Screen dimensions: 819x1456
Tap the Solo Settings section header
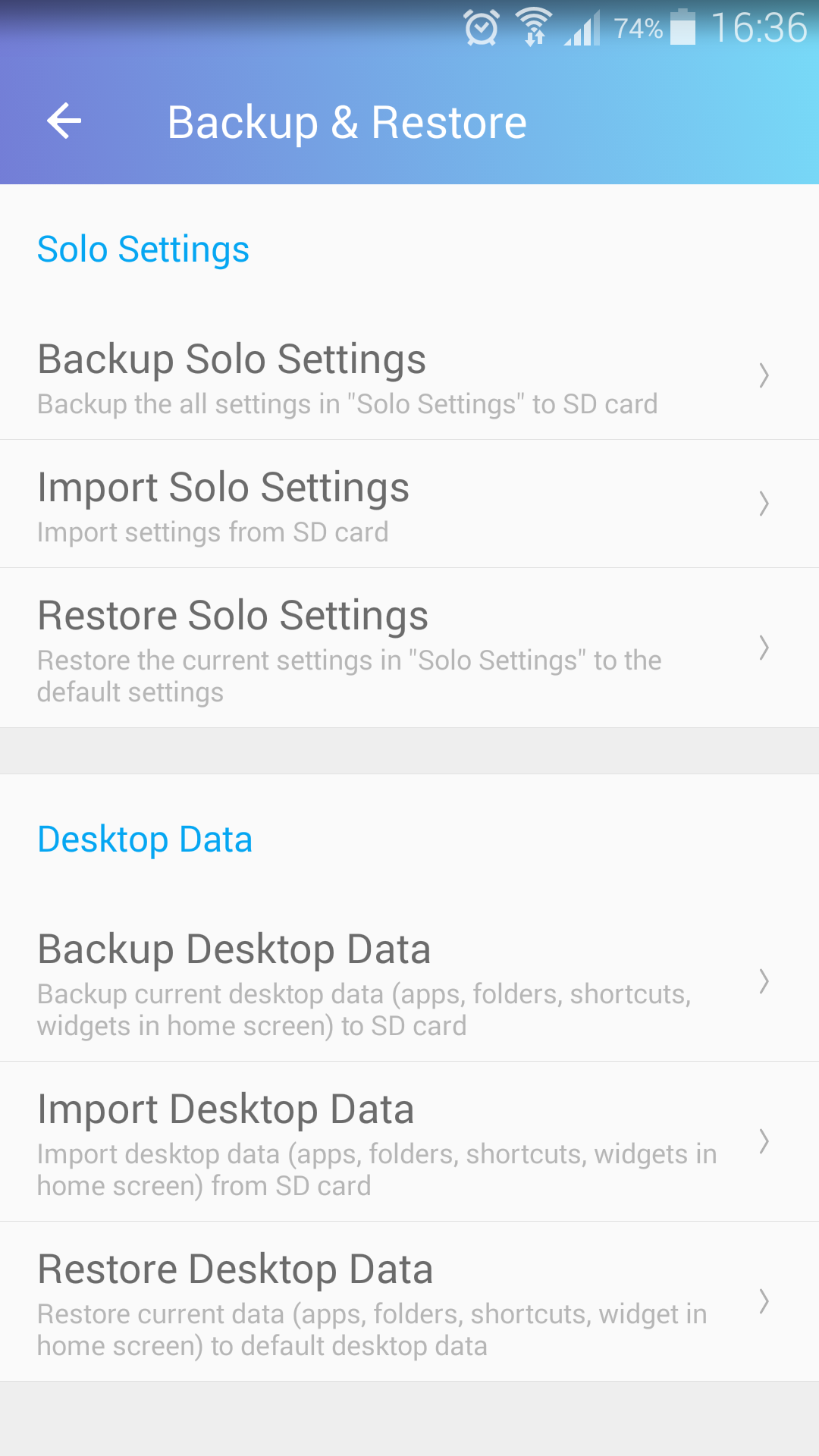point(143,249)
